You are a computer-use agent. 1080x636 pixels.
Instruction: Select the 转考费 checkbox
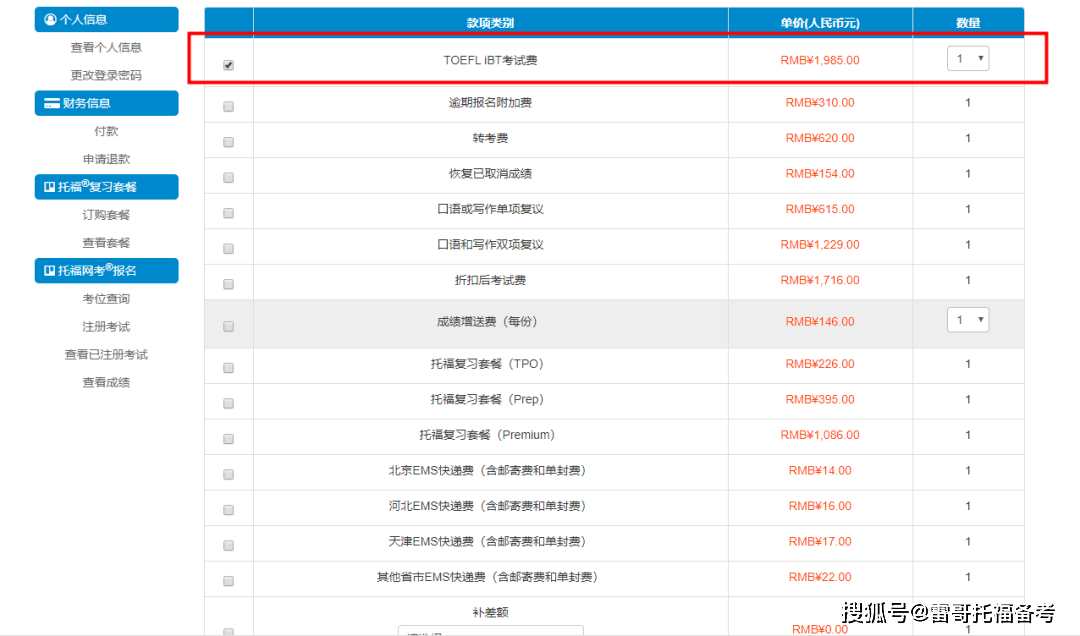(228, 142)
